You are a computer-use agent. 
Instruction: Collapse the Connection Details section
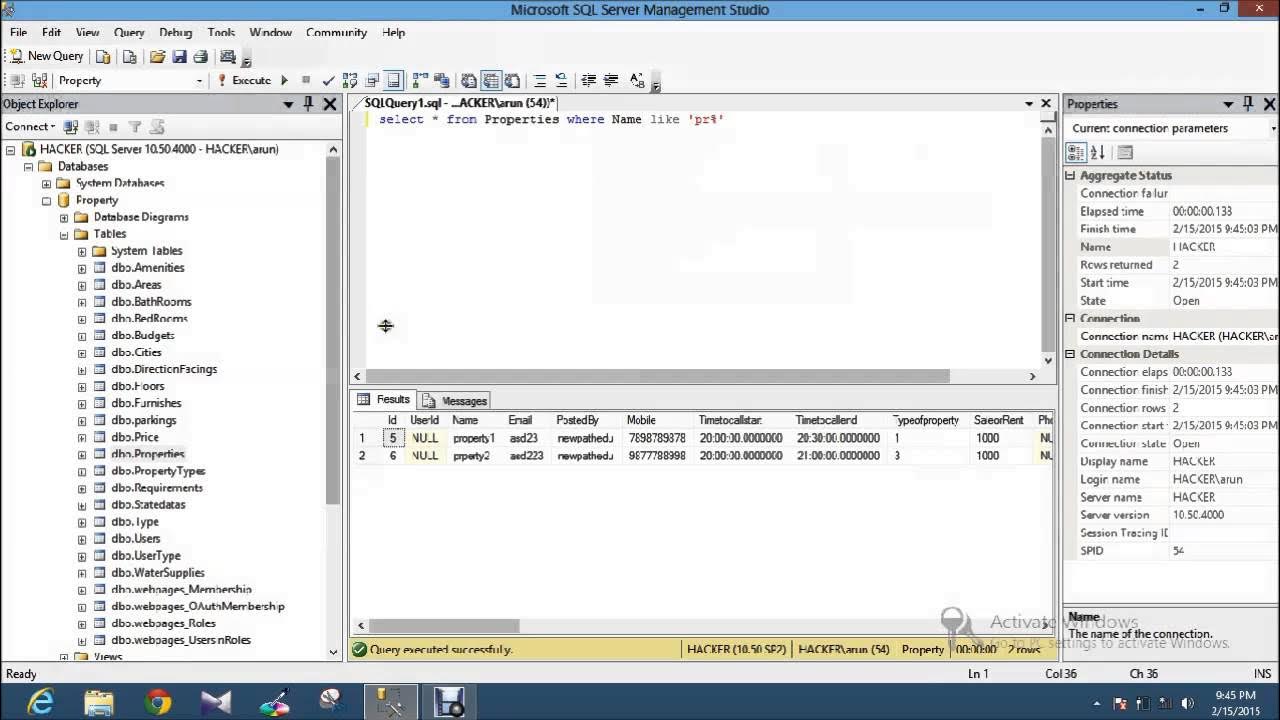[1070, 354]
